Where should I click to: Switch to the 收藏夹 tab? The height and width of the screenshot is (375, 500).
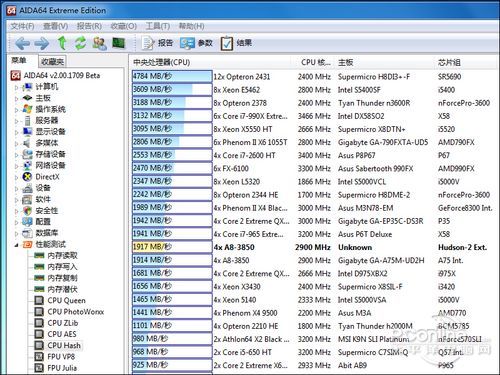[52, 62]
